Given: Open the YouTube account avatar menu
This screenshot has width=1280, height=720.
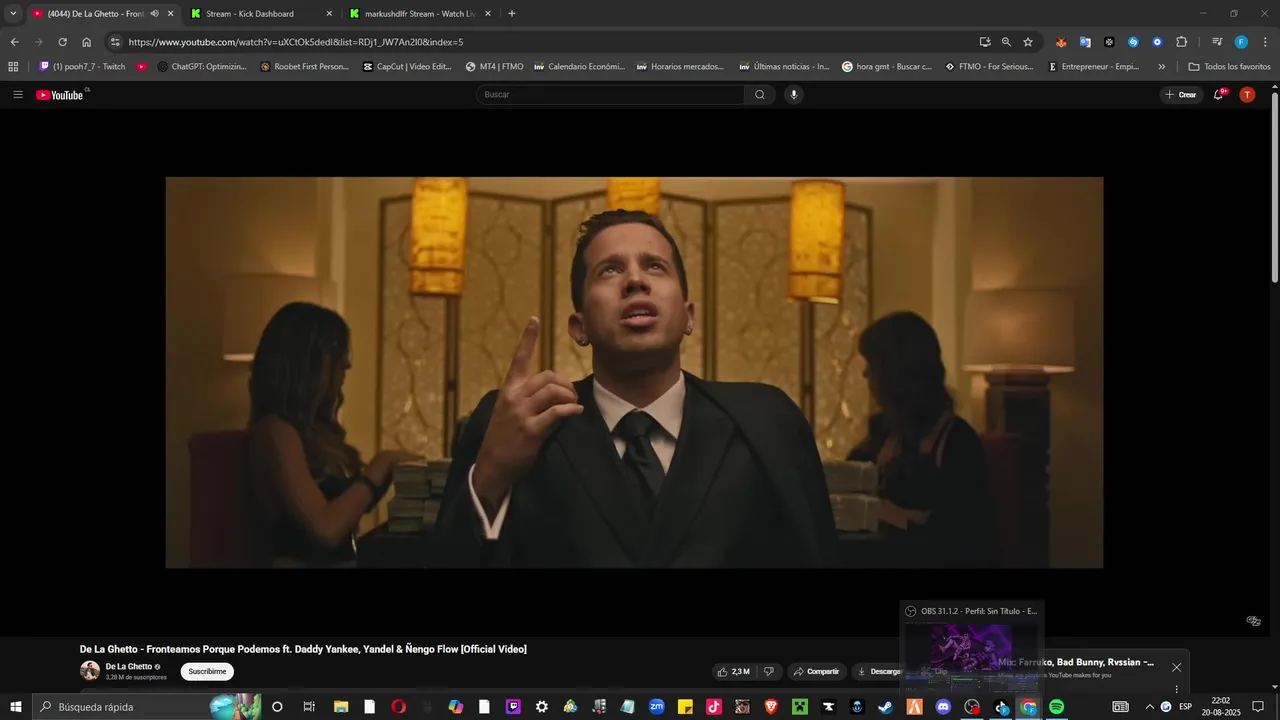Looking at the screenshot, I should [1247, 95].
